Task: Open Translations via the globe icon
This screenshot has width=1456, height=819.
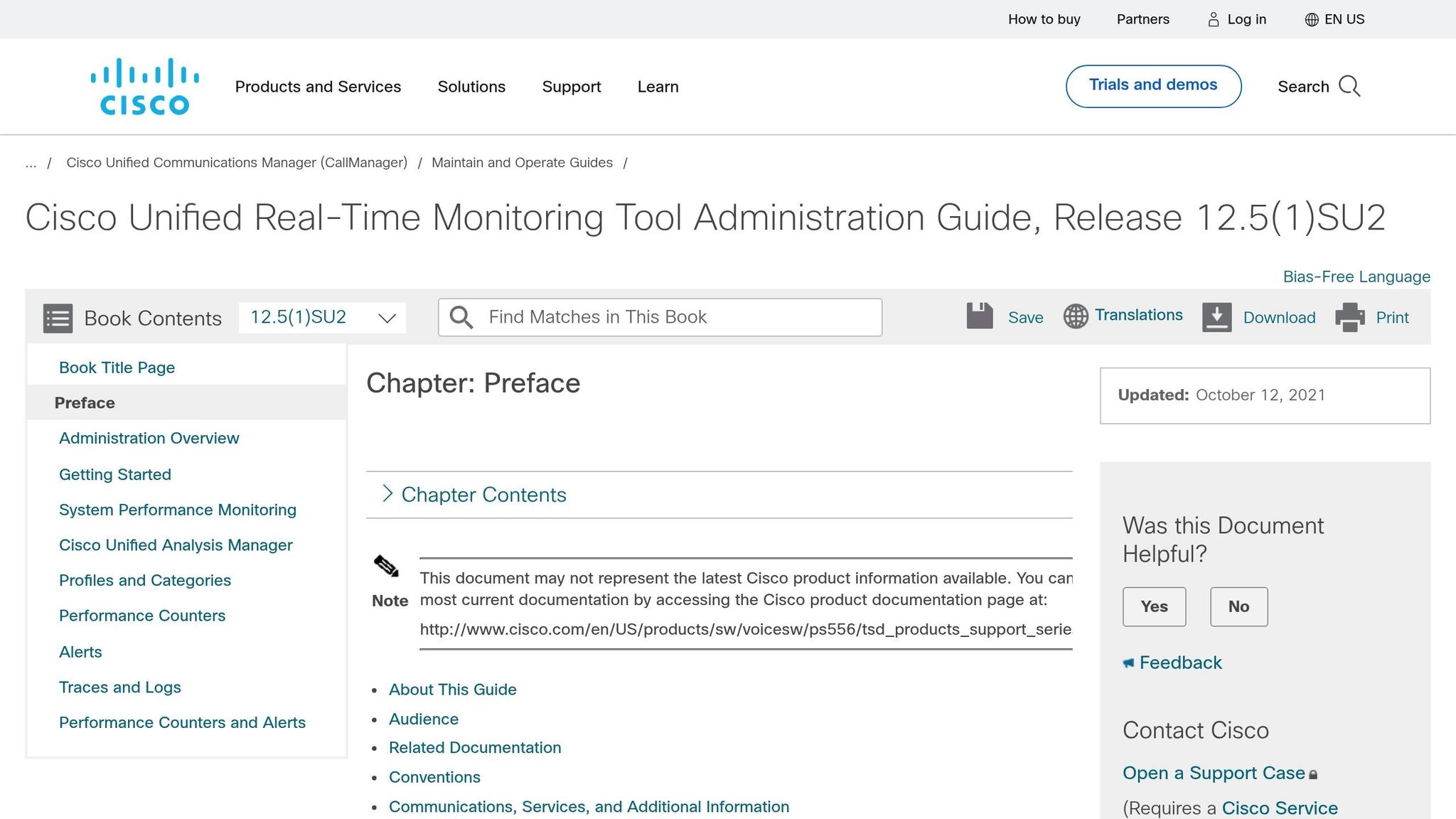Action: pyautogui.click(x=1075, y=316)
